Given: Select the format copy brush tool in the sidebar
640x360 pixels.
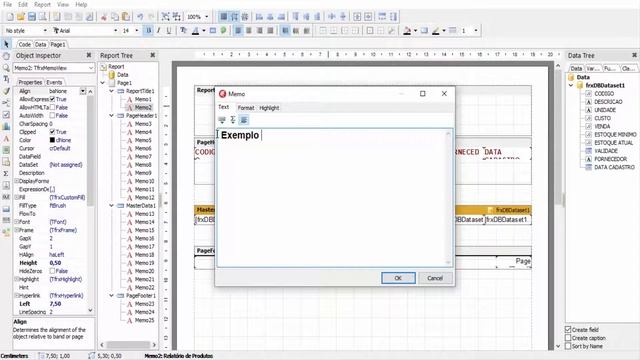Looking at the screenshot, I should (x=6, y=91).
